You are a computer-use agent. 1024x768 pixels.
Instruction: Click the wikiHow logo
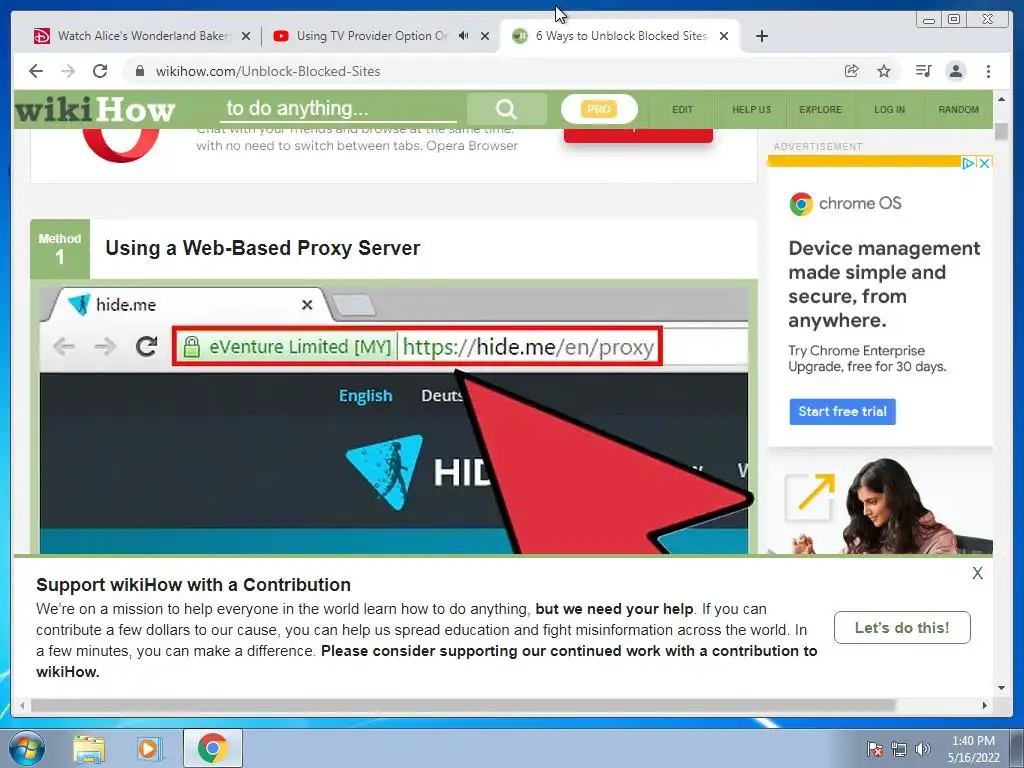coord(95,109)
